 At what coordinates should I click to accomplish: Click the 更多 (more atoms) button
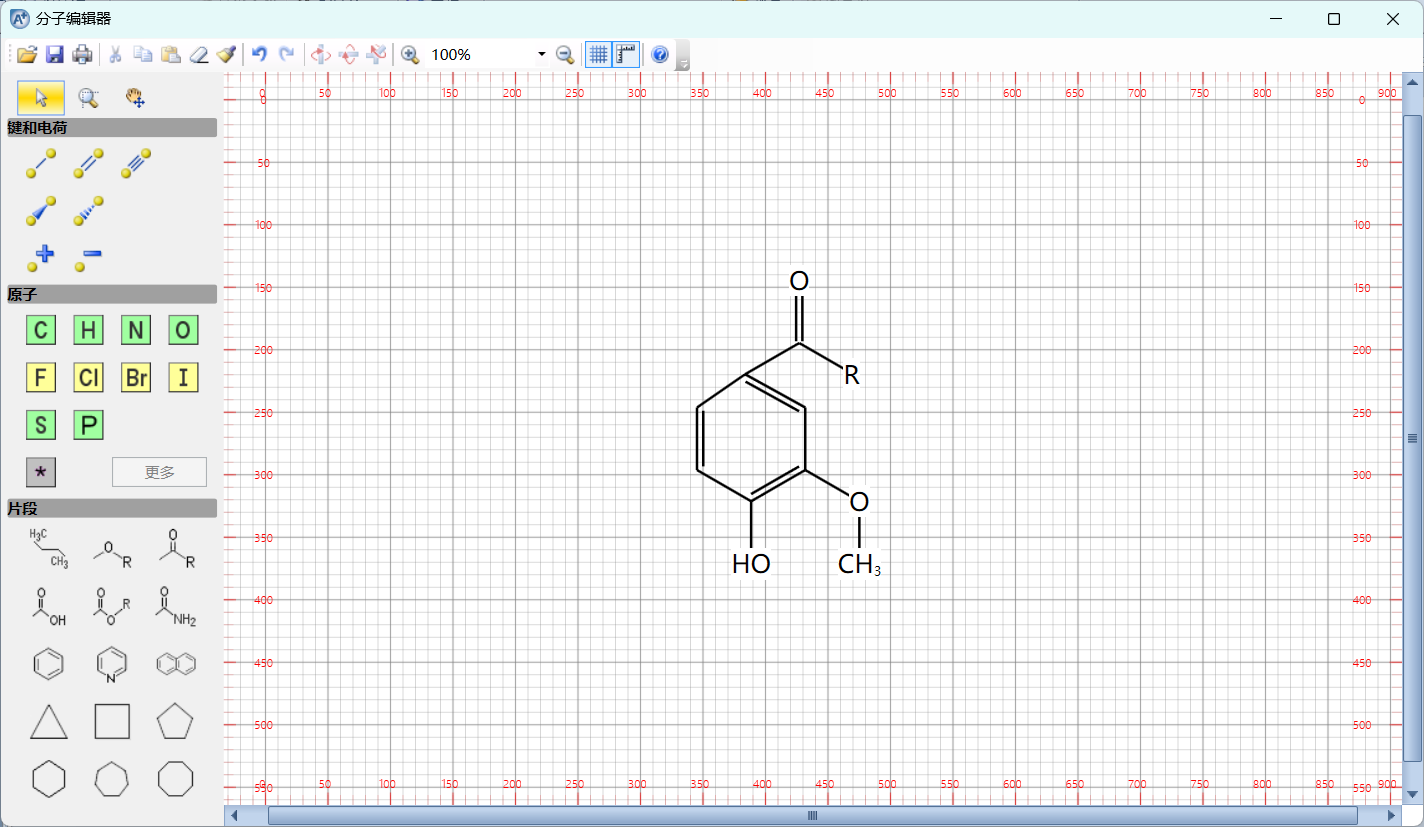[x=159, y=472]
